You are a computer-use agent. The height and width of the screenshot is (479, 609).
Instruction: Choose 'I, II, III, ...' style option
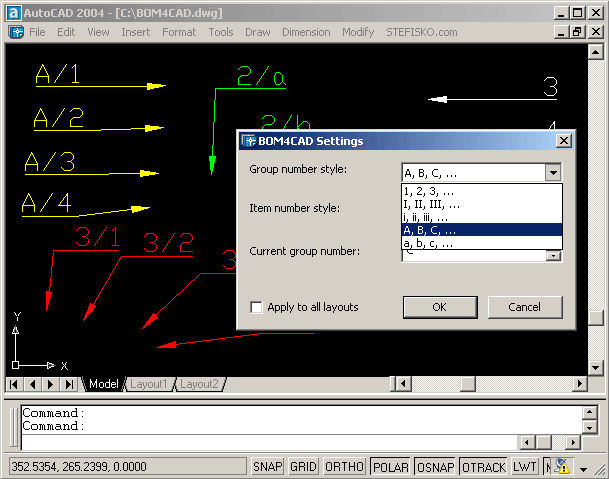482,204
